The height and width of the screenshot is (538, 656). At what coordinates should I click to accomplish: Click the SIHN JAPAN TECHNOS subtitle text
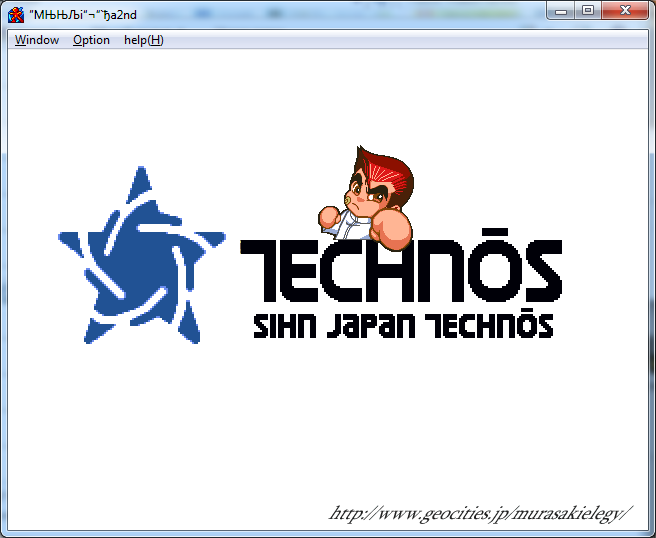(x=403, y=323)
